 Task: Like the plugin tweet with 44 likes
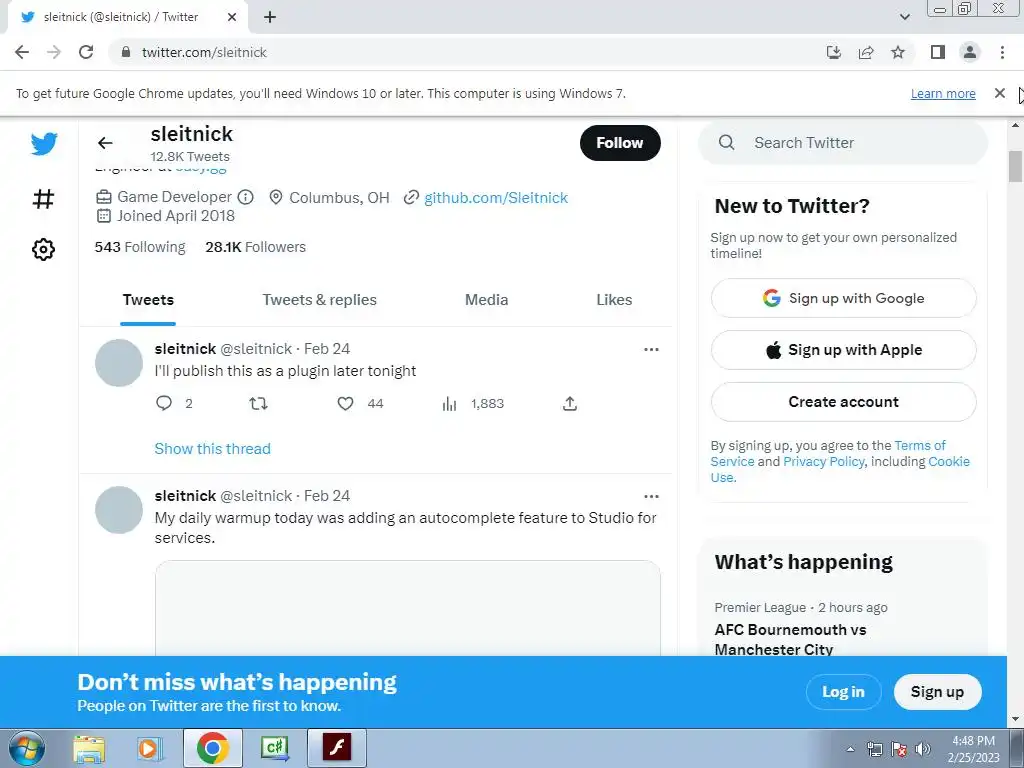tap(345, 403)
